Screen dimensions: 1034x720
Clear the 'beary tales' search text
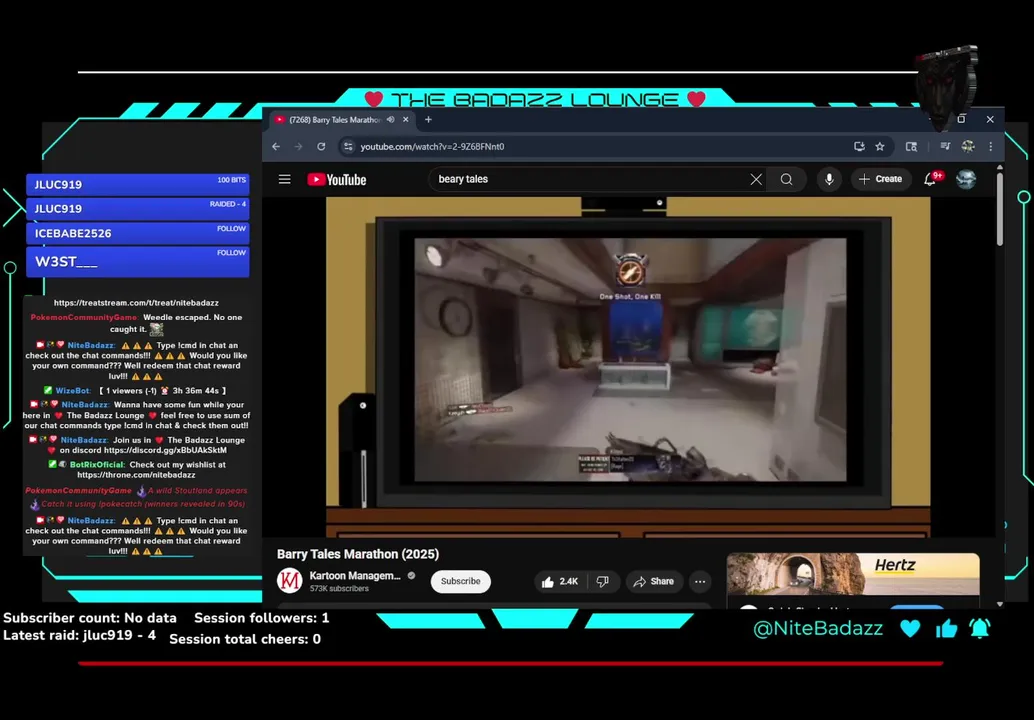pos(756,179)
